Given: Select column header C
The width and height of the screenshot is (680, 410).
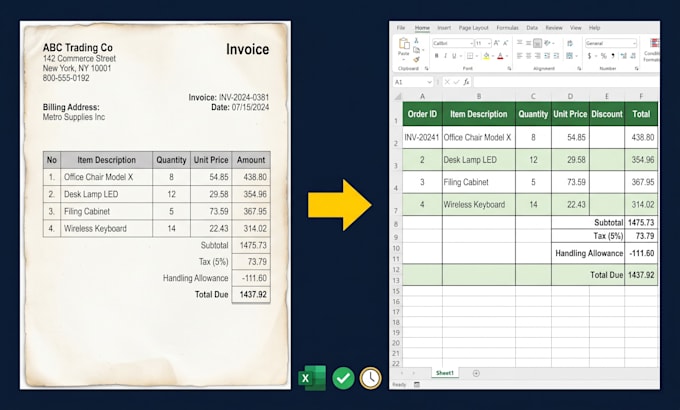Looking at the screenshot, I should tap(533, 96).
